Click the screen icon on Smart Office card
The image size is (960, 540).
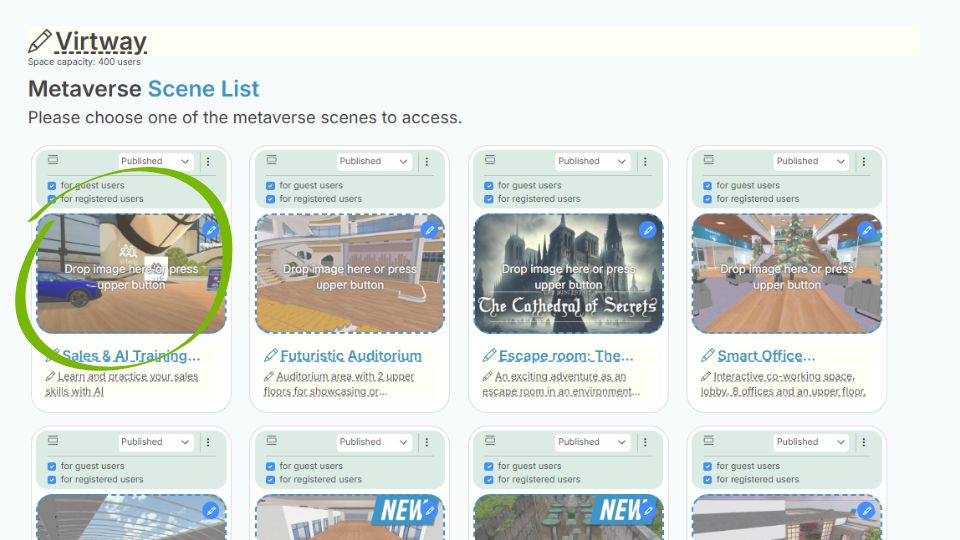click(708, 160)
